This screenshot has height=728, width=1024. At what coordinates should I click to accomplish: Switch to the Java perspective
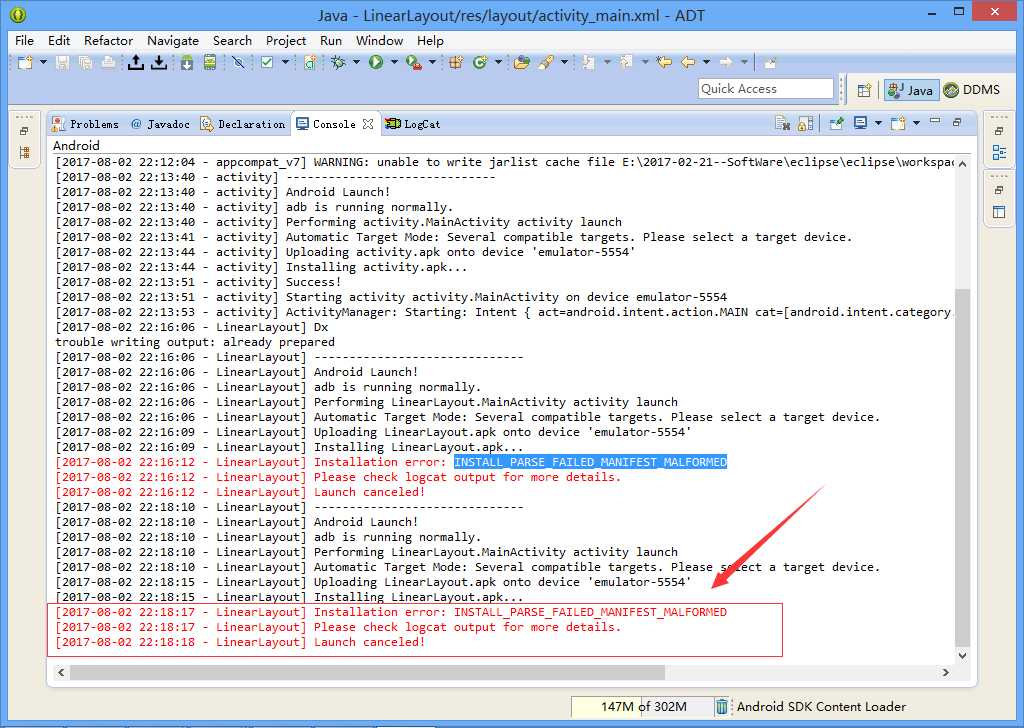pos(911,90)
